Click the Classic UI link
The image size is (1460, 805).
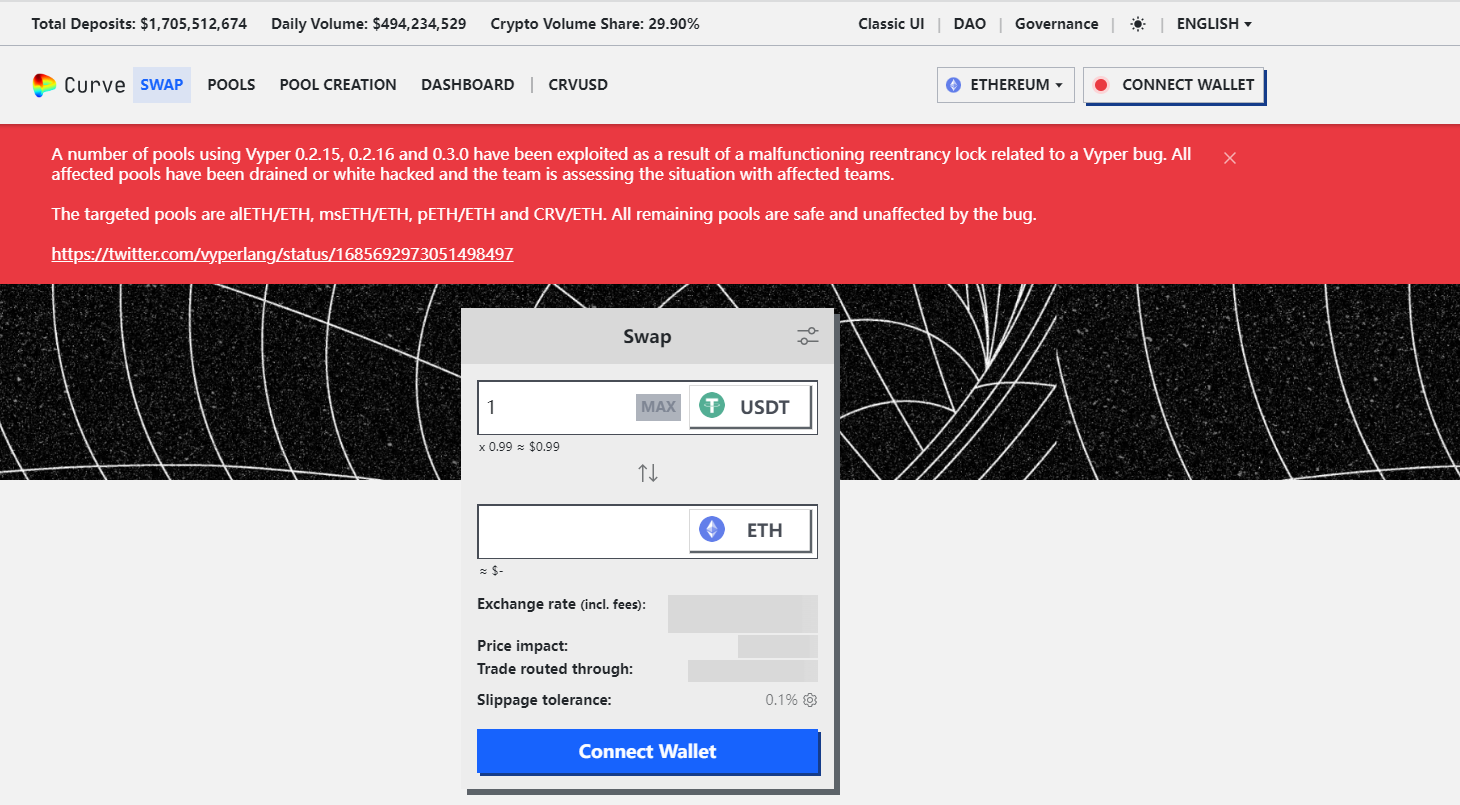coord(891,24)
